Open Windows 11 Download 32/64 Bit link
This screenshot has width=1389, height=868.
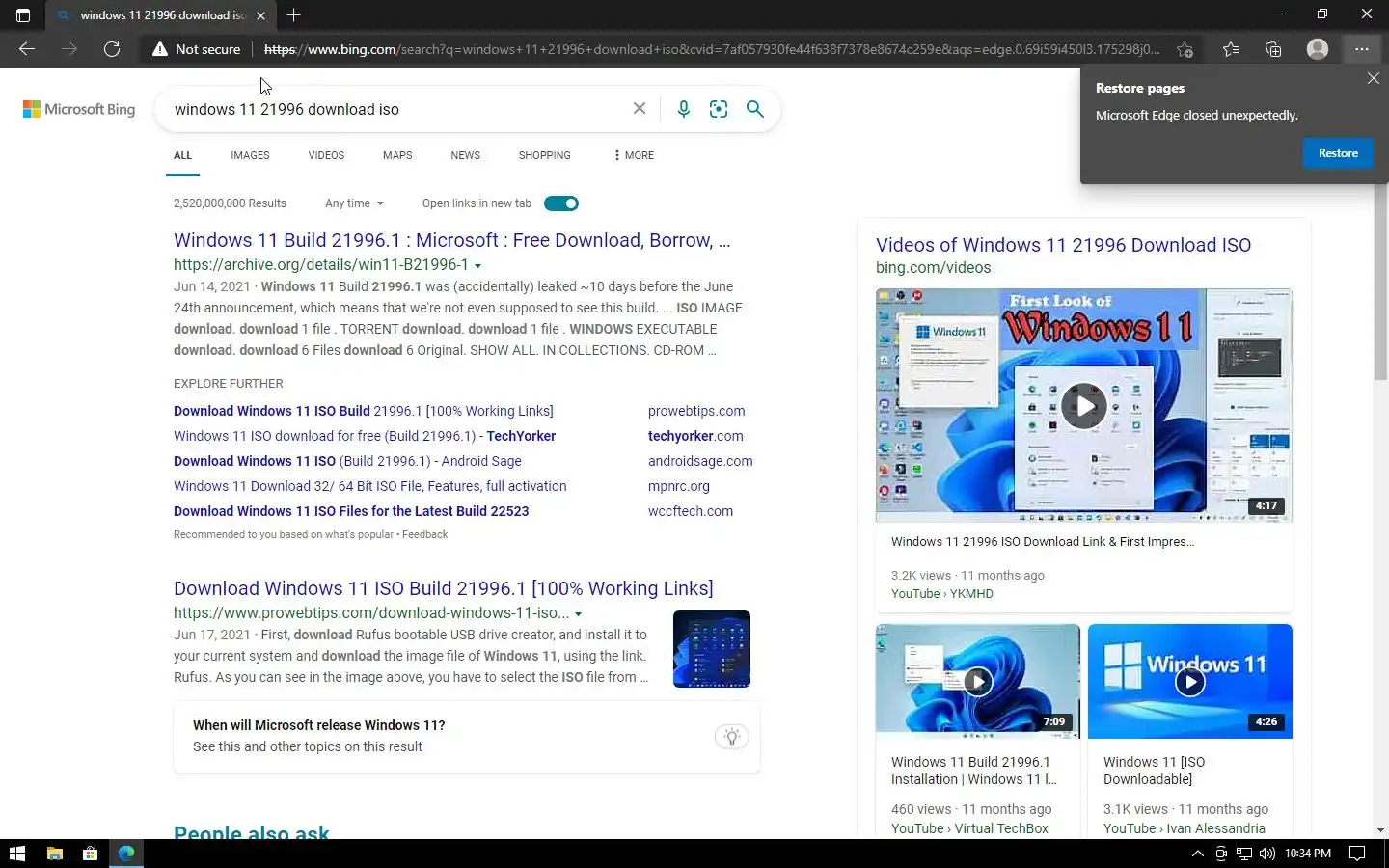pyautogui.click(x=370, y=486)
